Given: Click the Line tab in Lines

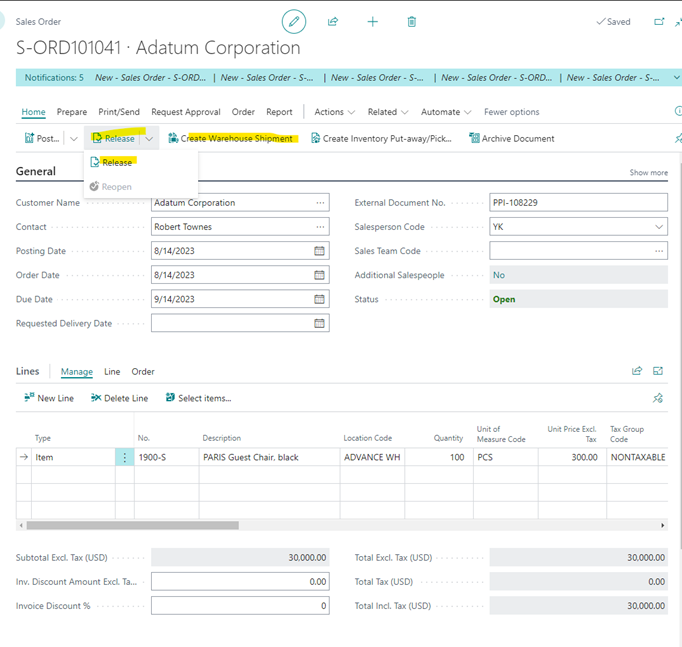Looking at the screenshot, I should (112, 371).
